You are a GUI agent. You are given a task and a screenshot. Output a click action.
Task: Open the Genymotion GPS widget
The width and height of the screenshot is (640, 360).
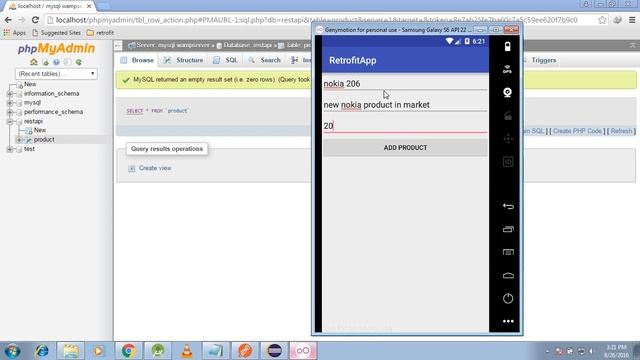click(x=507, y=69)
